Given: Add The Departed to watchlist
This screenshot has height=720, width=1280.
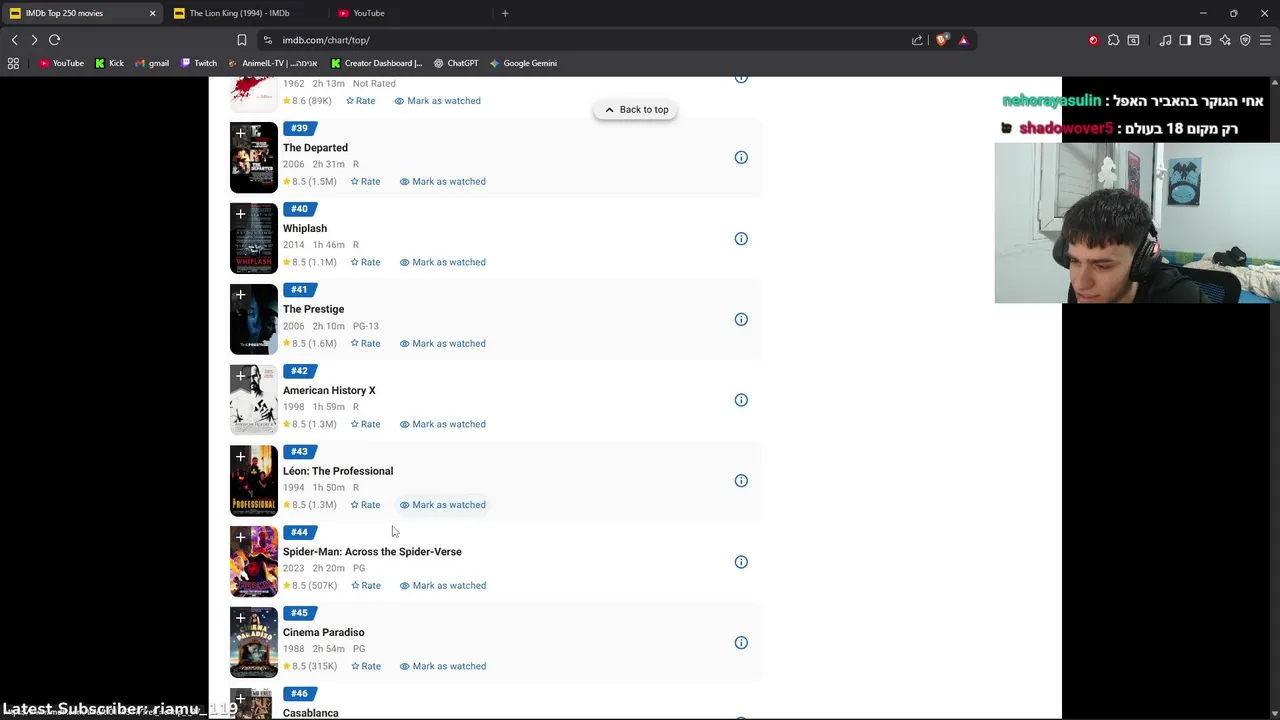Looking at the screenshot, I should click(x=240, y=133).
